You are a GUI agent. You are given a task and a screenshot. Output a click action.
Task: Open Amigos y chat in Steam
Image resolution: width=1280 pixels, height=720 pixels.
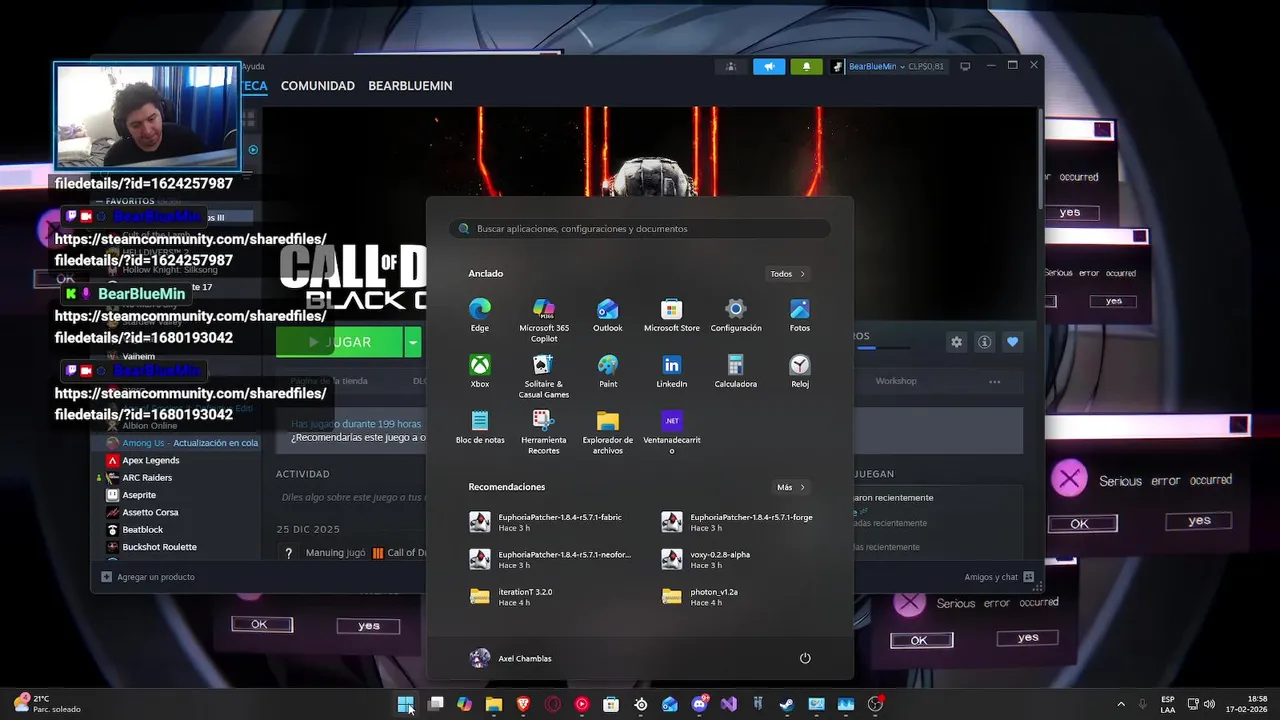tap(998, 577)
